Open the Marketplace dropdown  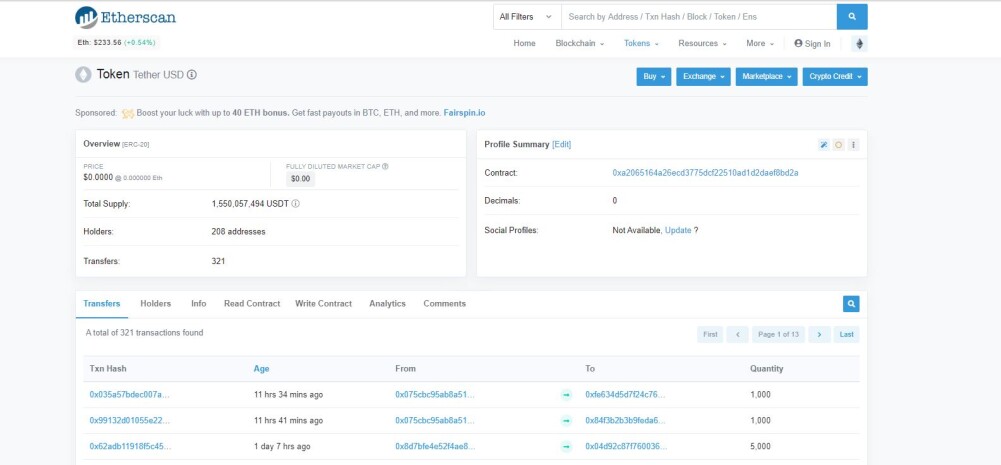tap(767, 77)
